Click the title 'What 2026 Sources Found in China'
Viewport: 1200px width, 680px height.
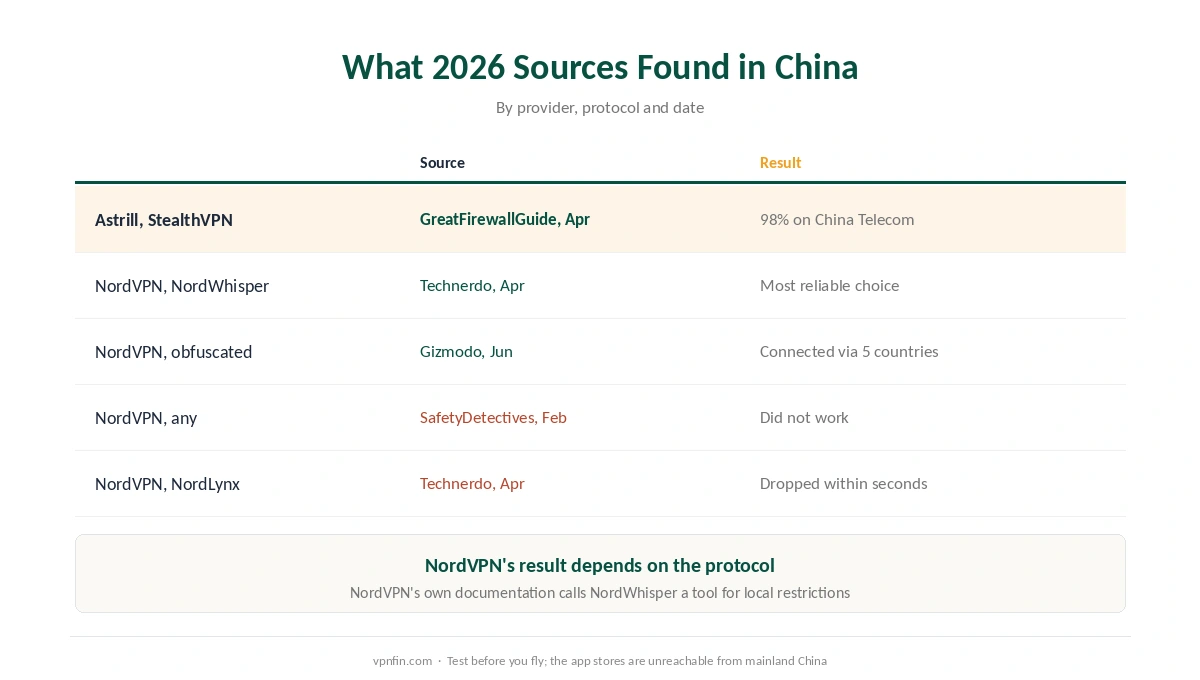coord(600,67)
